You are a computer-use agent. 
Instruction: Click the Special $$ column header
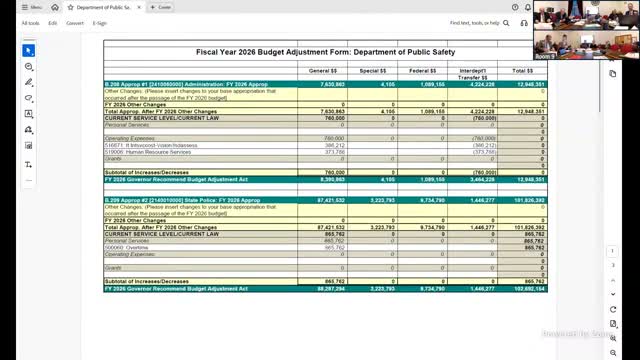click(373, 71)
